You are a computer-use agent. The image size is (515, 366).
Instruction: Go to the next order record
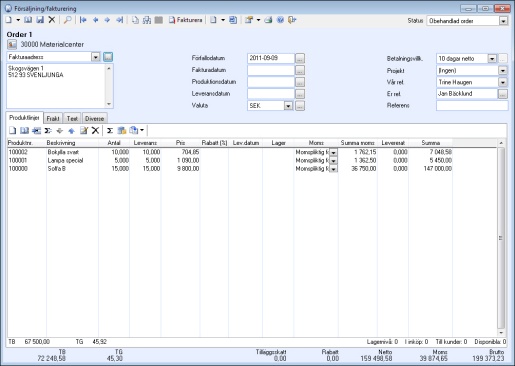tap(107, 20)
